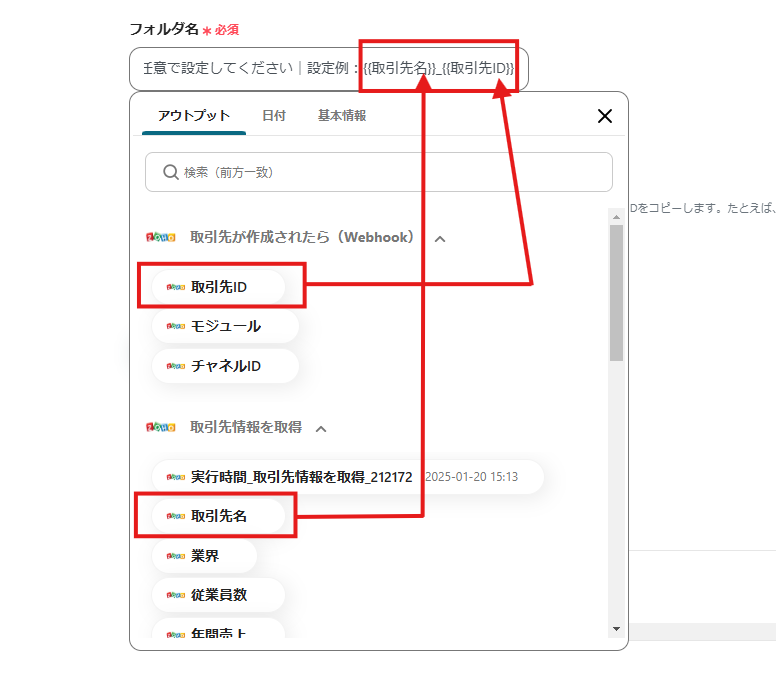Open the 基本情報 tab
This screenshot has height=675, width=776.
click(342, 116)
